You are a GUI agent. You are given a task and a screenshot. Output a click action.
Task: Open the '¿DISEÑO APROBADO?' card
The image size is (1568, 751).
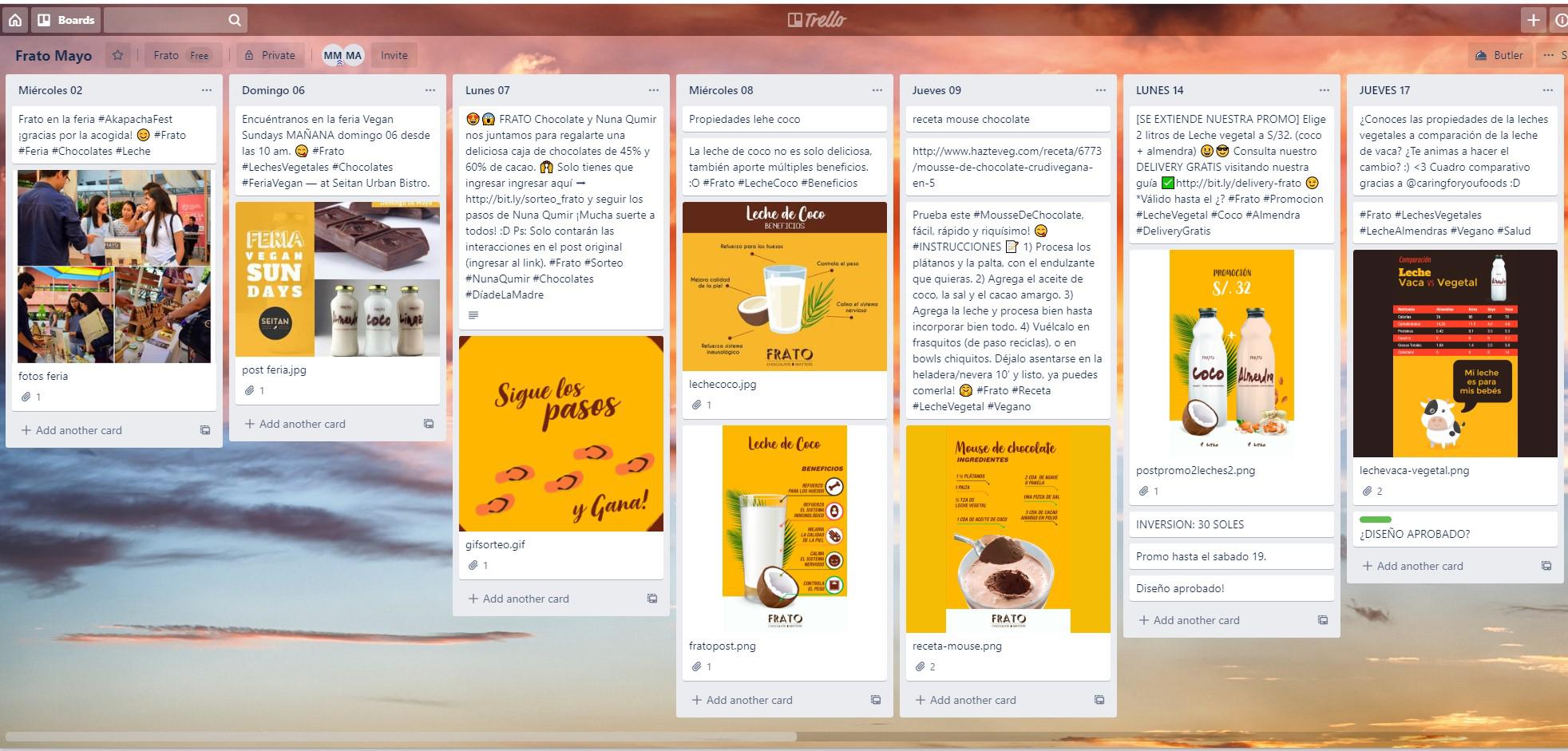pos(1455,529)
